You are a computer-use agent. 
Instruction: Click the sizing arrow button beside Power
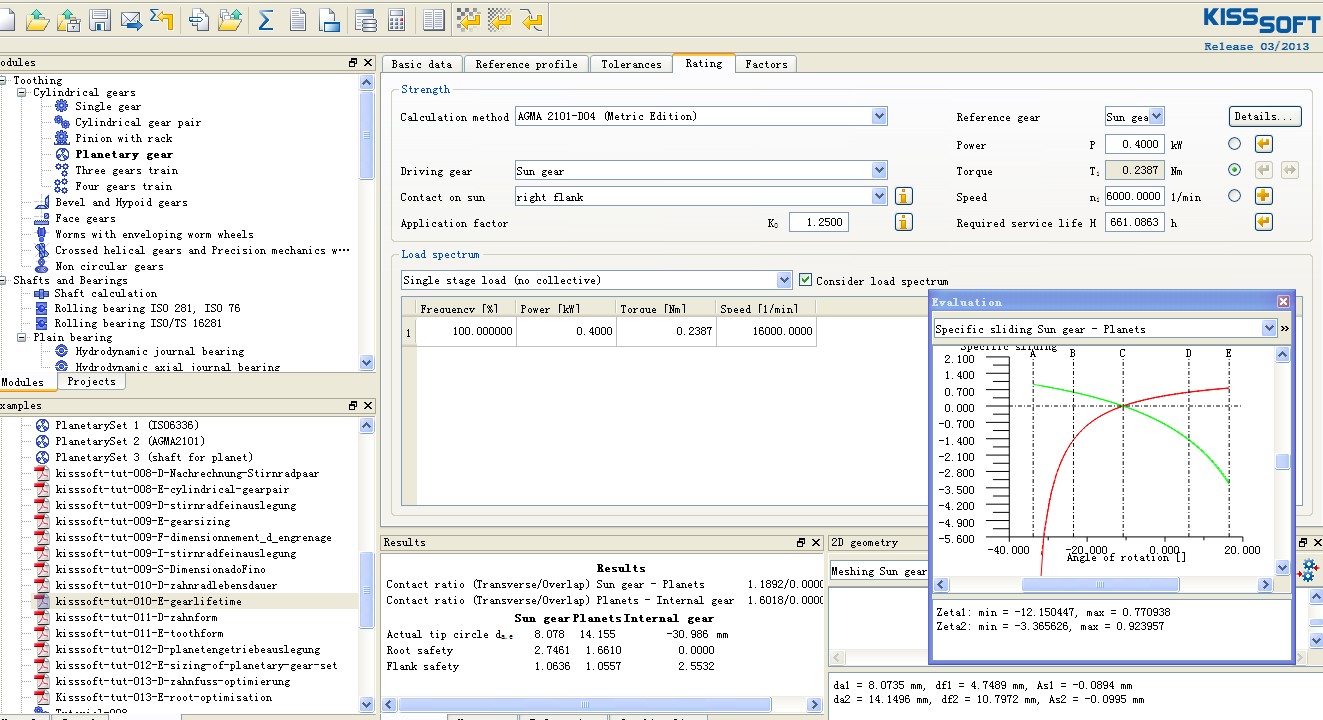click(1264, 144)
